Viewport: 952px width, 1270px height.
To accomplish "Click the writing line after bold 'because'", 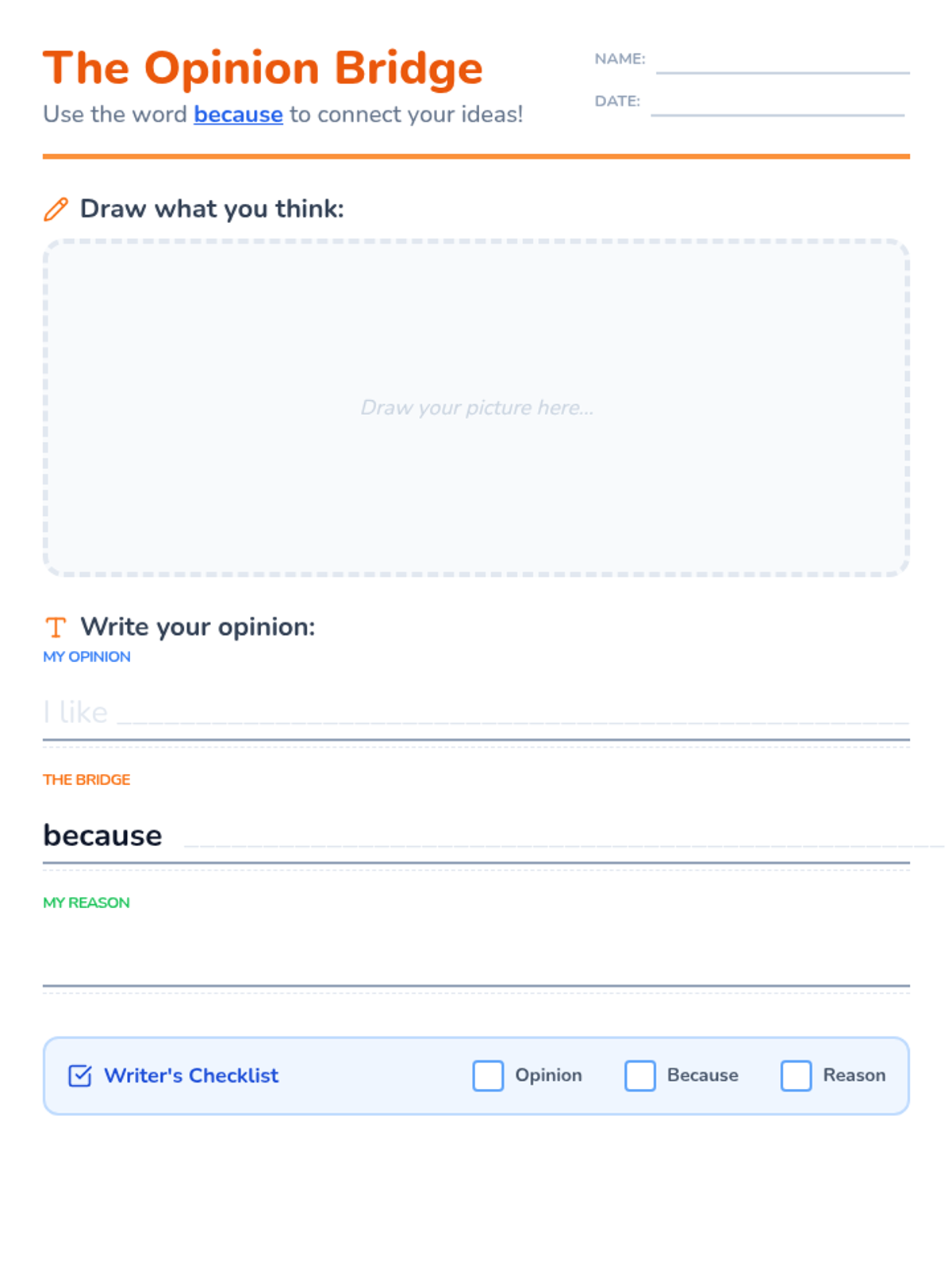I will click(547, 836).
